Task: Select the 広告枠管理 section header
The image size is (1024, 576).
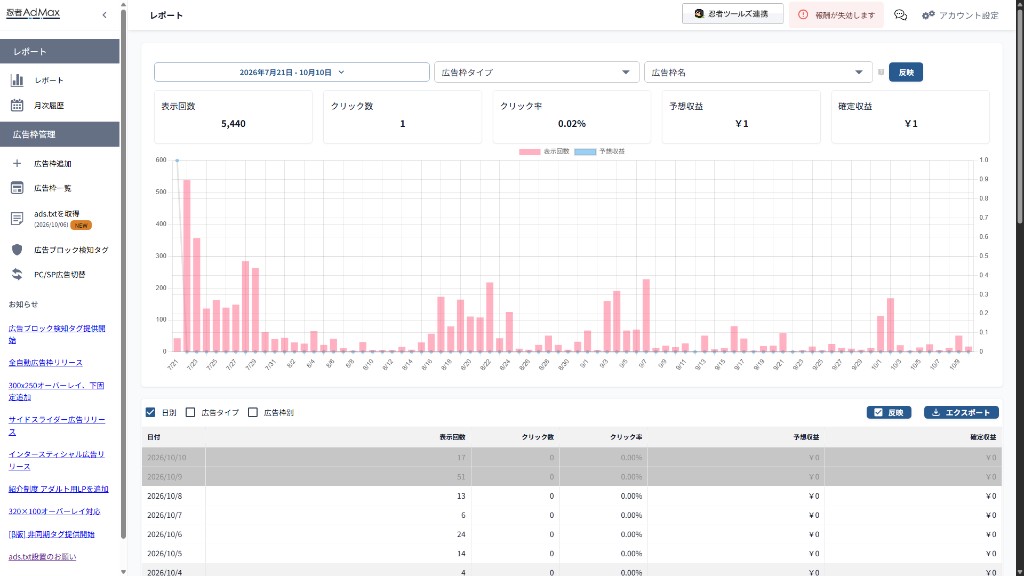Action: (x=59, y=135)
